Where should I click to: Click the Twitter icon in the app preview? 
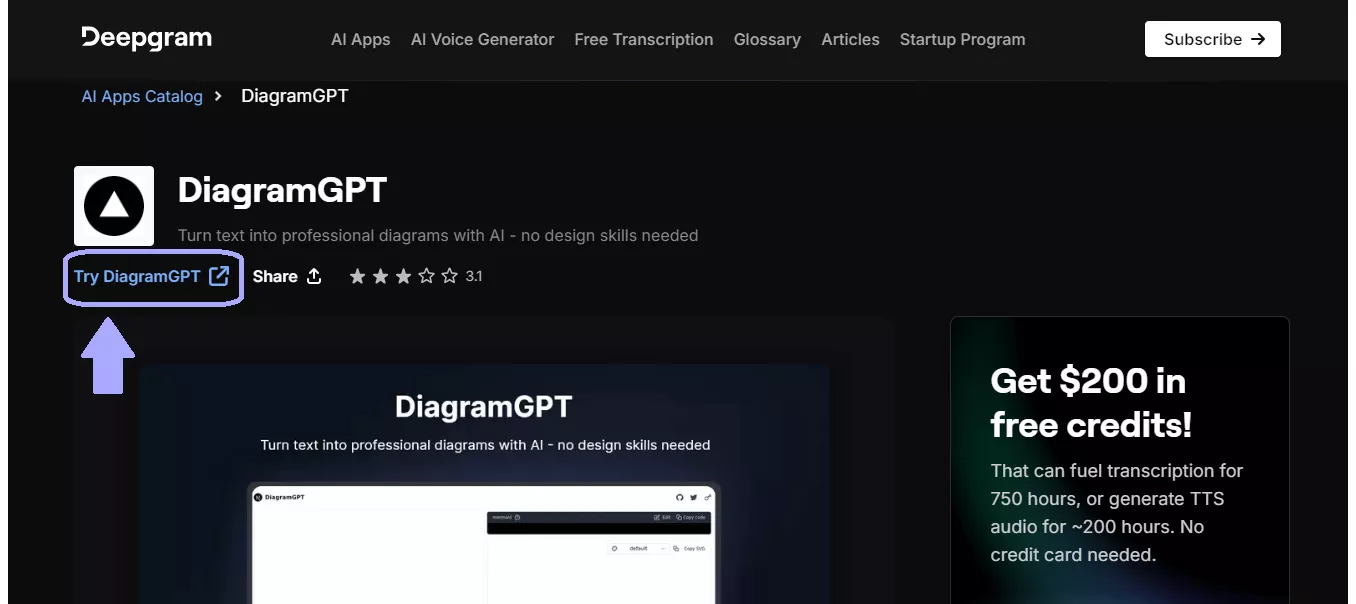694,497
